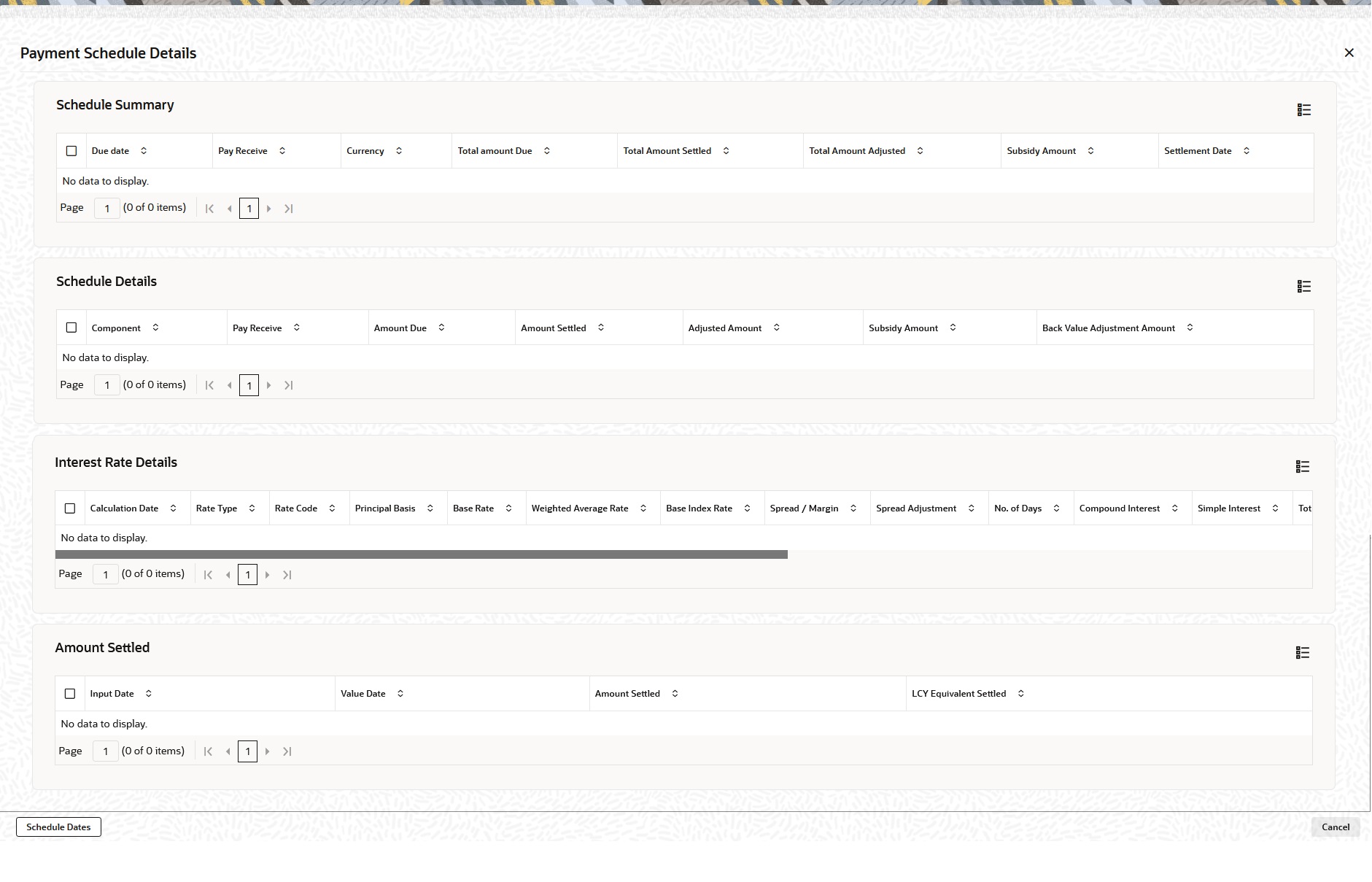Click the Cancel button
The height and width of the screenshot is (882, 1372).
1336,827
